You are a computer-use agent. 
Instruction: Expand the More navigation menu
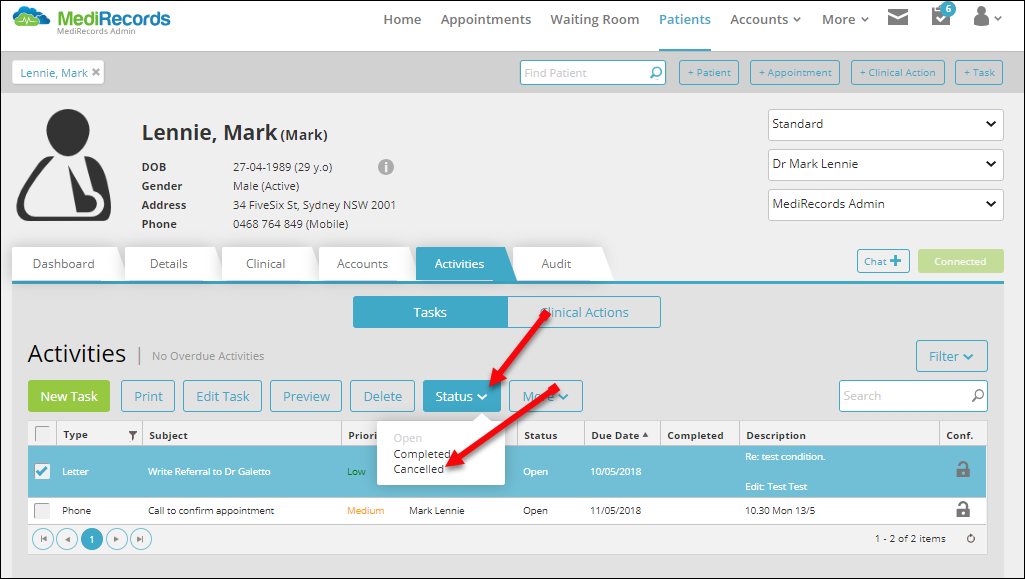pos(845,20)
